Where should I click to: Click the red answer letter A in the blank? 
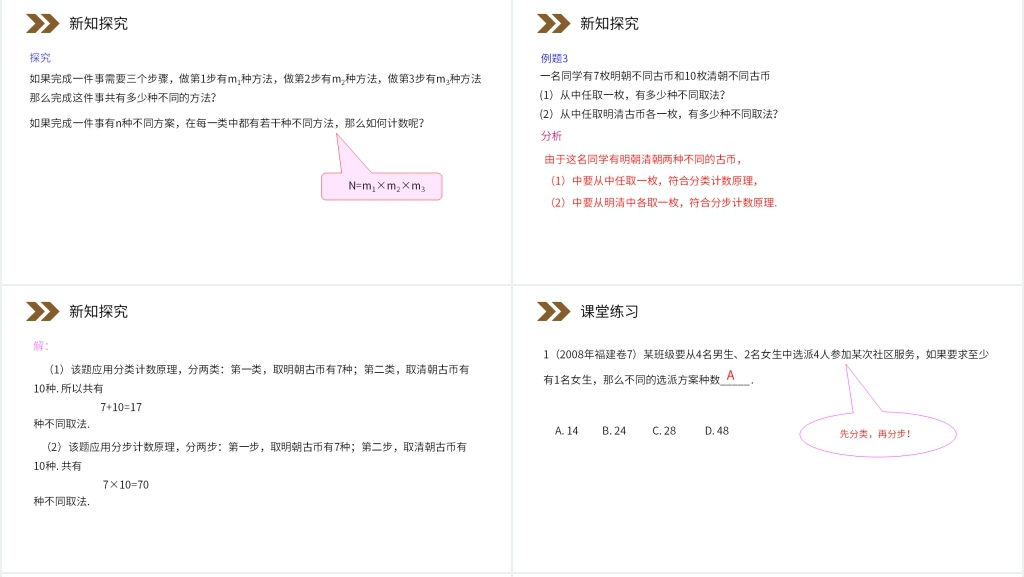click(x=730, y=375)
